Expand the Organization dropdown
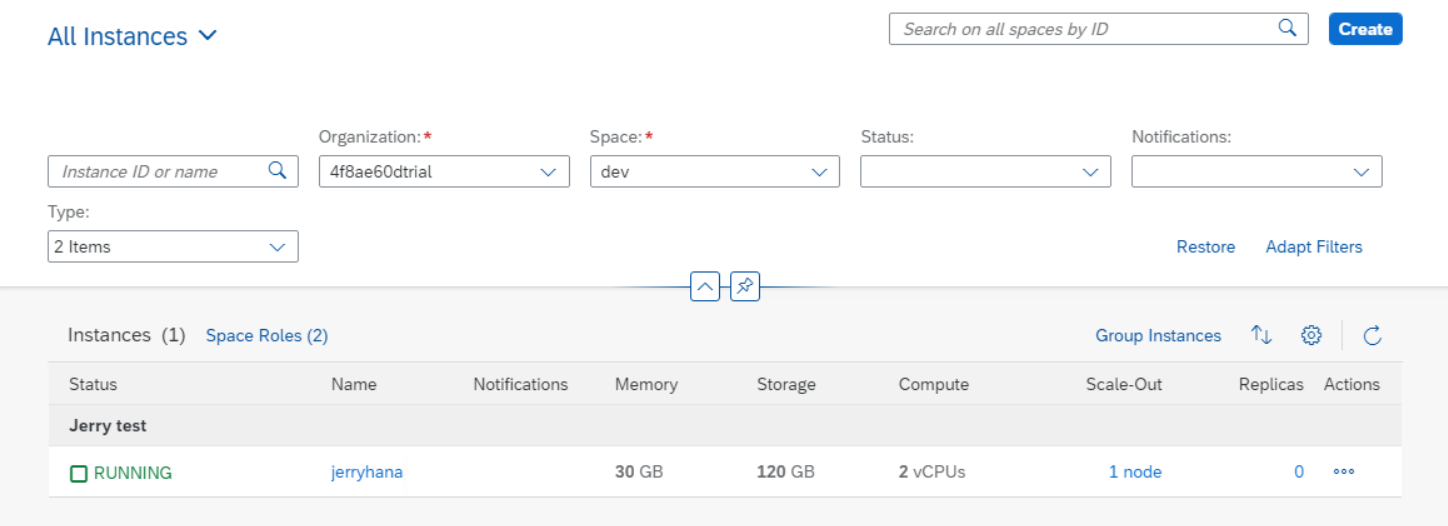Screen dimensions: 1448x526 (548, 172)
